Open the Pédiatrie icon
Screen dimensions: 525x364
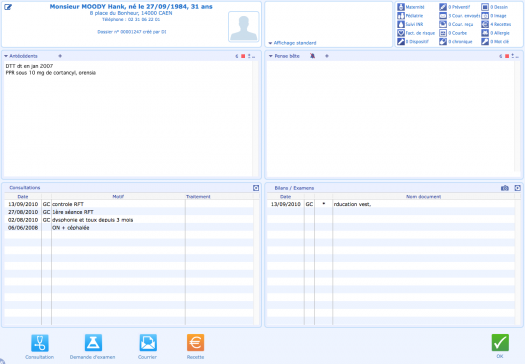(x=401, y=15)
